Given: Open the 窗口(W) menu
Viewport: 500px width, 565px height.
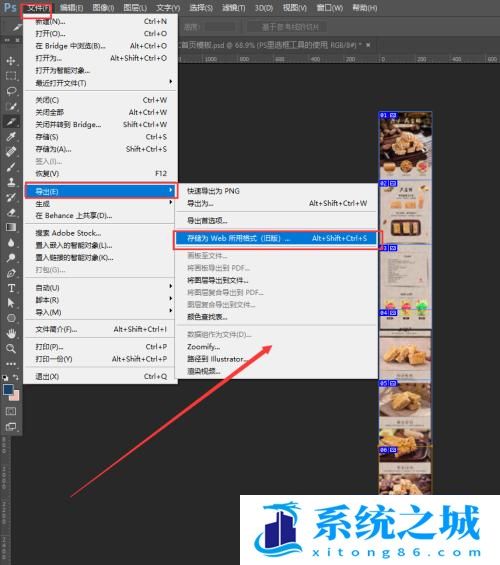Looking at the screenshot, I should tap(330, 8).
